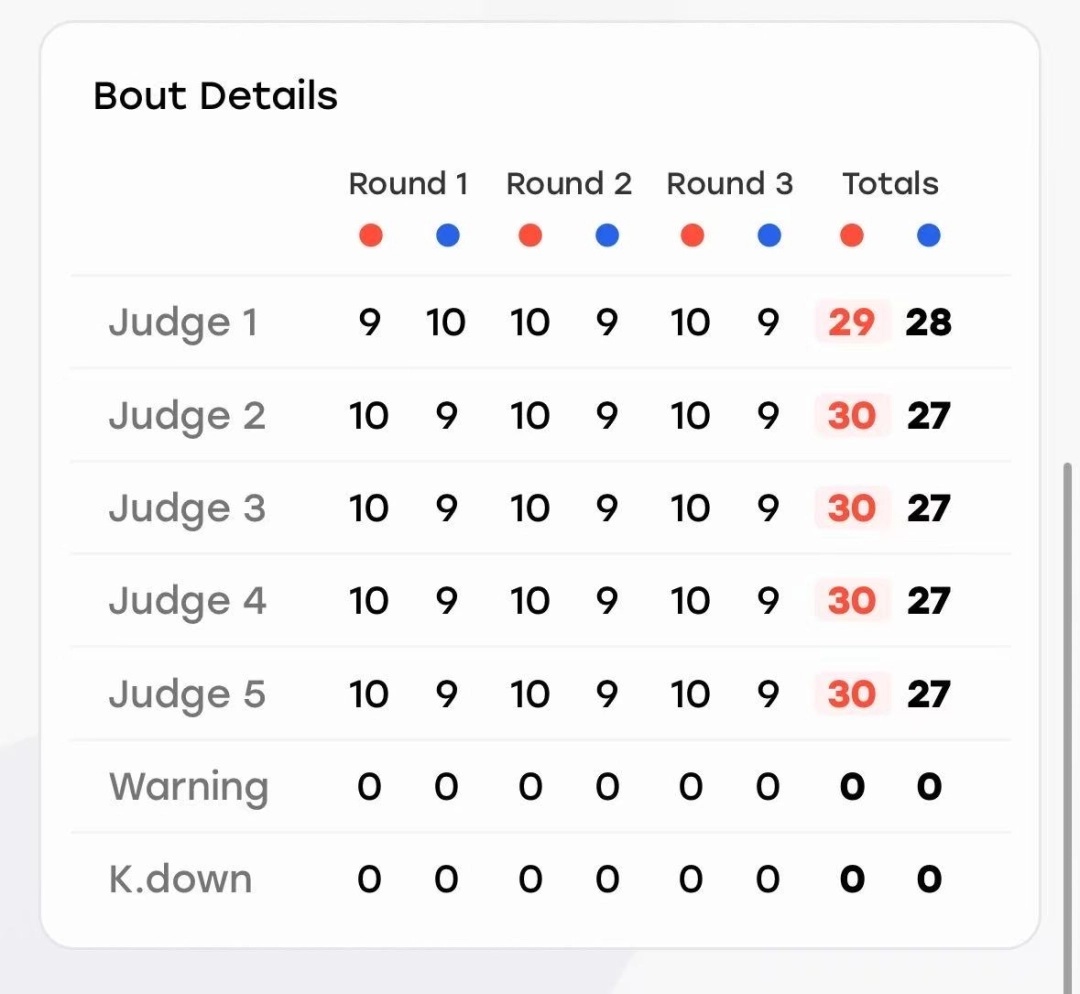Click the Judge 5 row label
The image size is (1080, 994).
pyautogui.click(x=187, y=694)
